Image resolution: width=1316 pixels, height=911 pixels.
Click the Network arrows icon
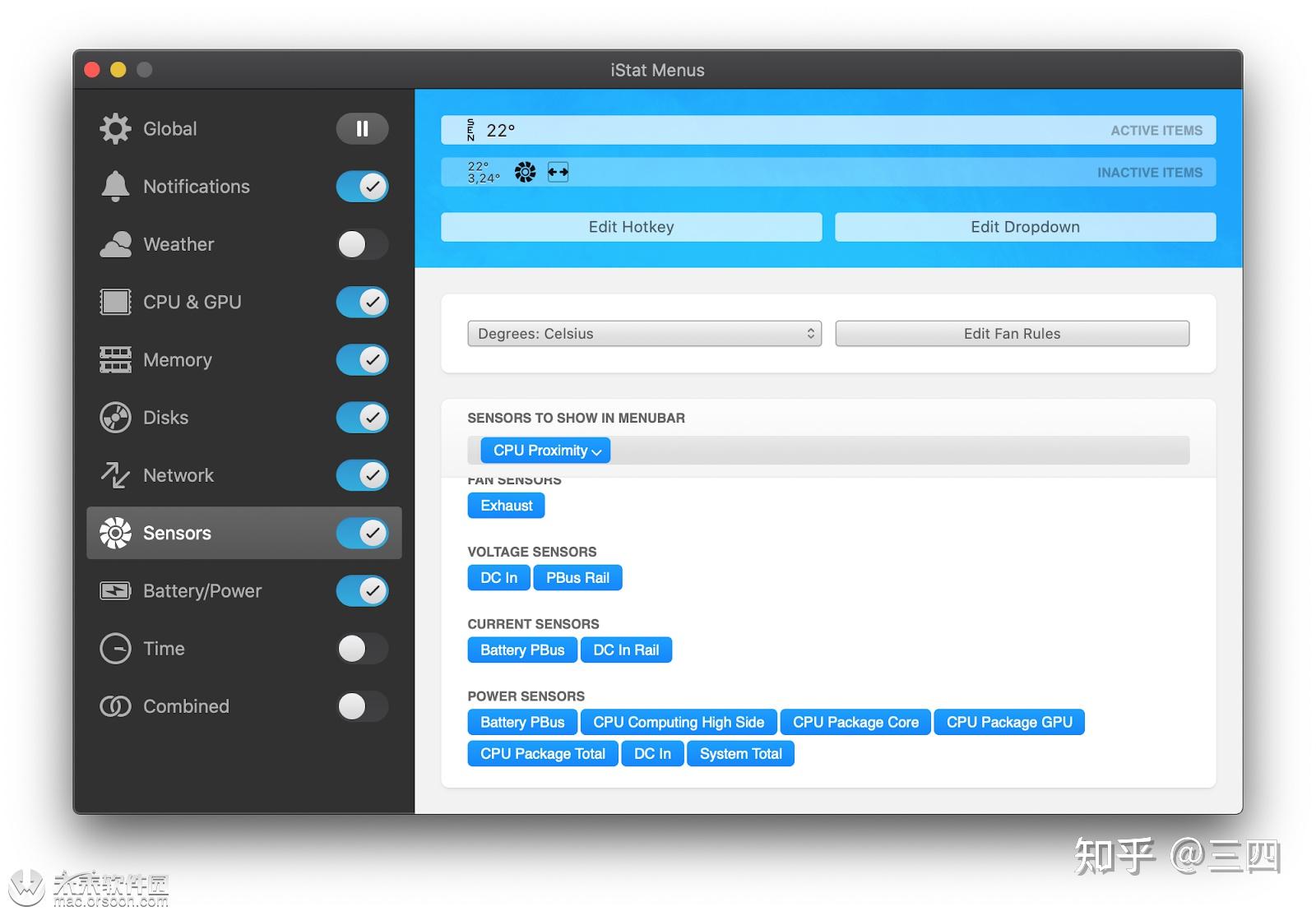coord(115,475)
